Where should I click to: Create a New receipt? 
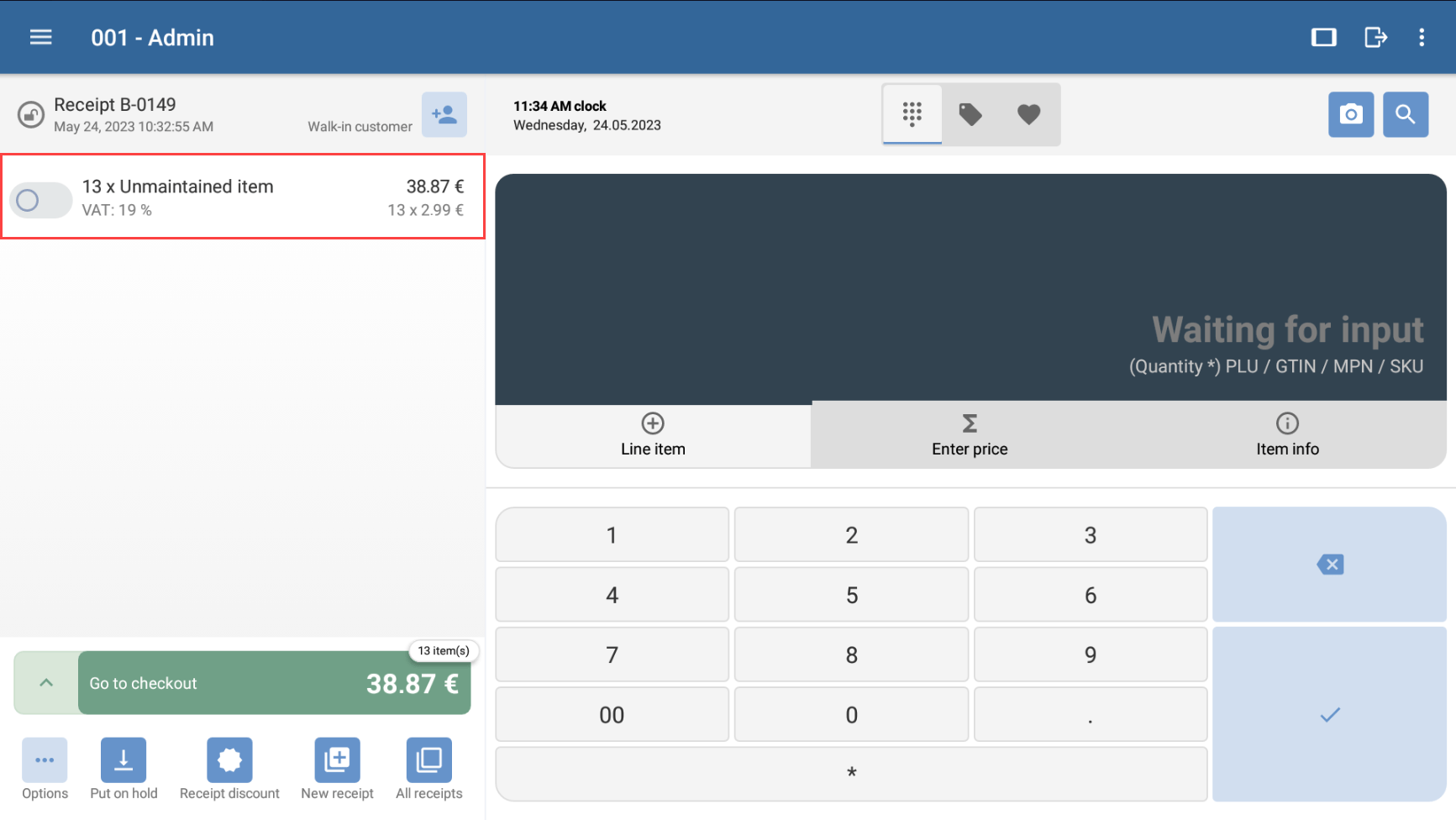[x=337, y=769]
